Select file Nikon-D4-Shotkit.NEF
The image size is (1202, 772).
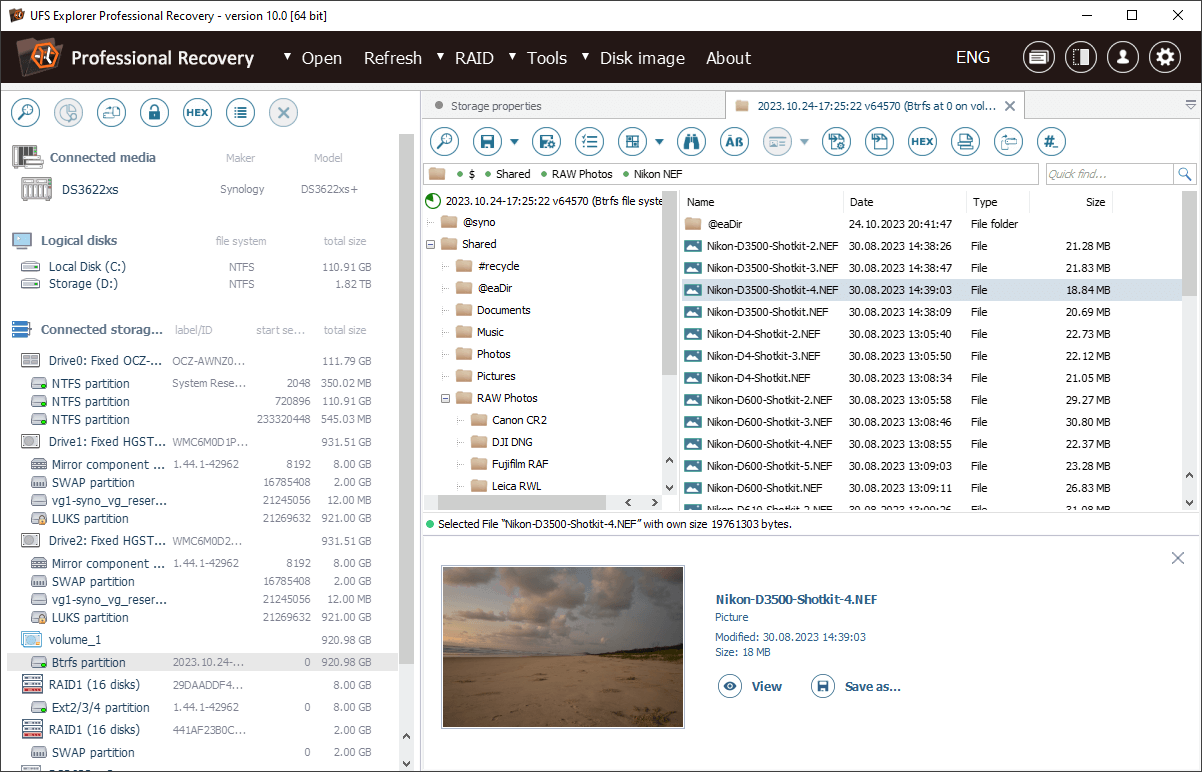click(758, 378)
